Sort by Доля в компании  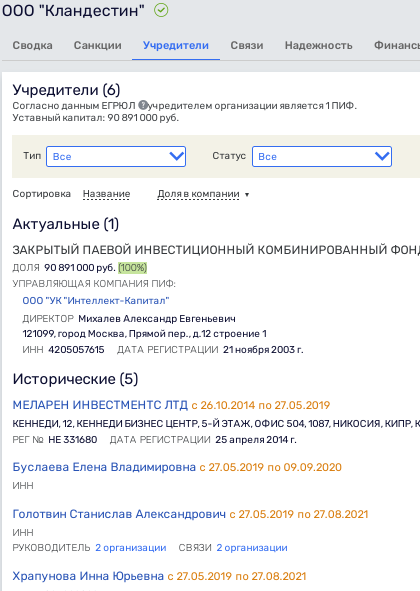pyautogui.click(x=198, y=194)
